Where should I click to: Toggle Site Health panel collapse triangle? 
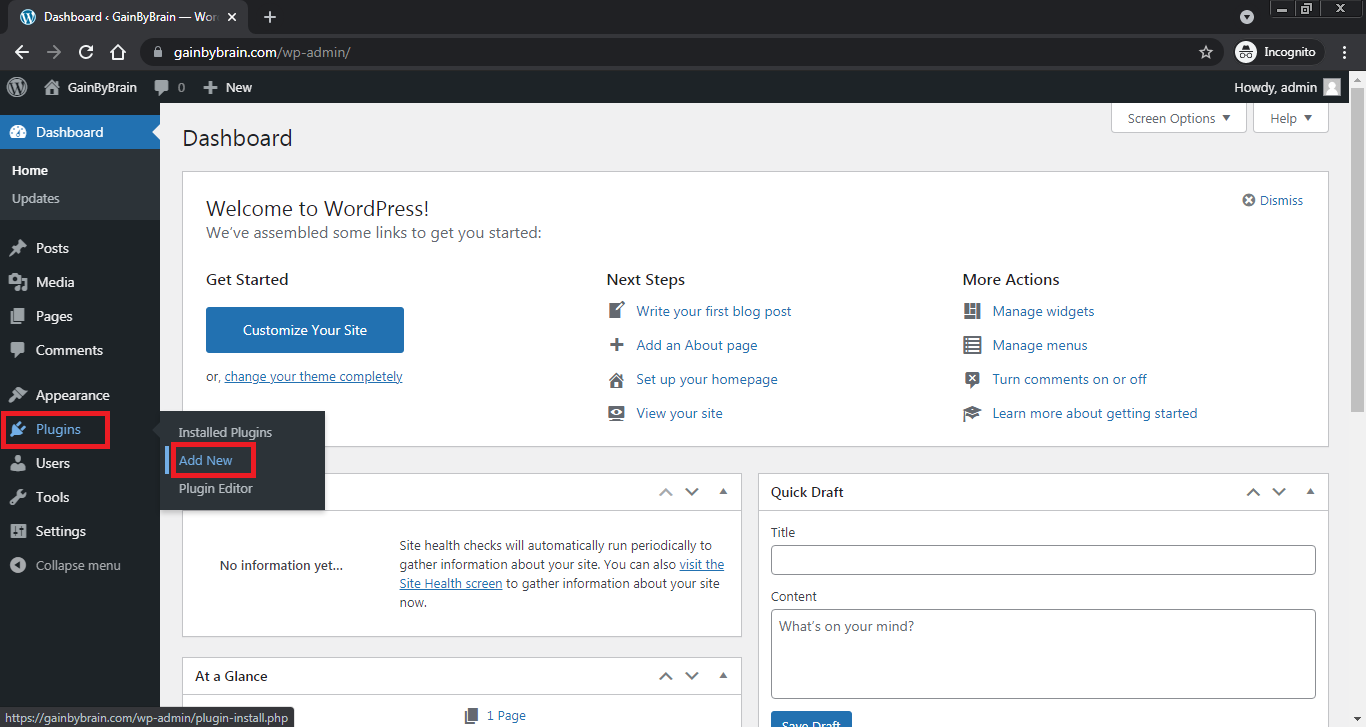(723, 492)
